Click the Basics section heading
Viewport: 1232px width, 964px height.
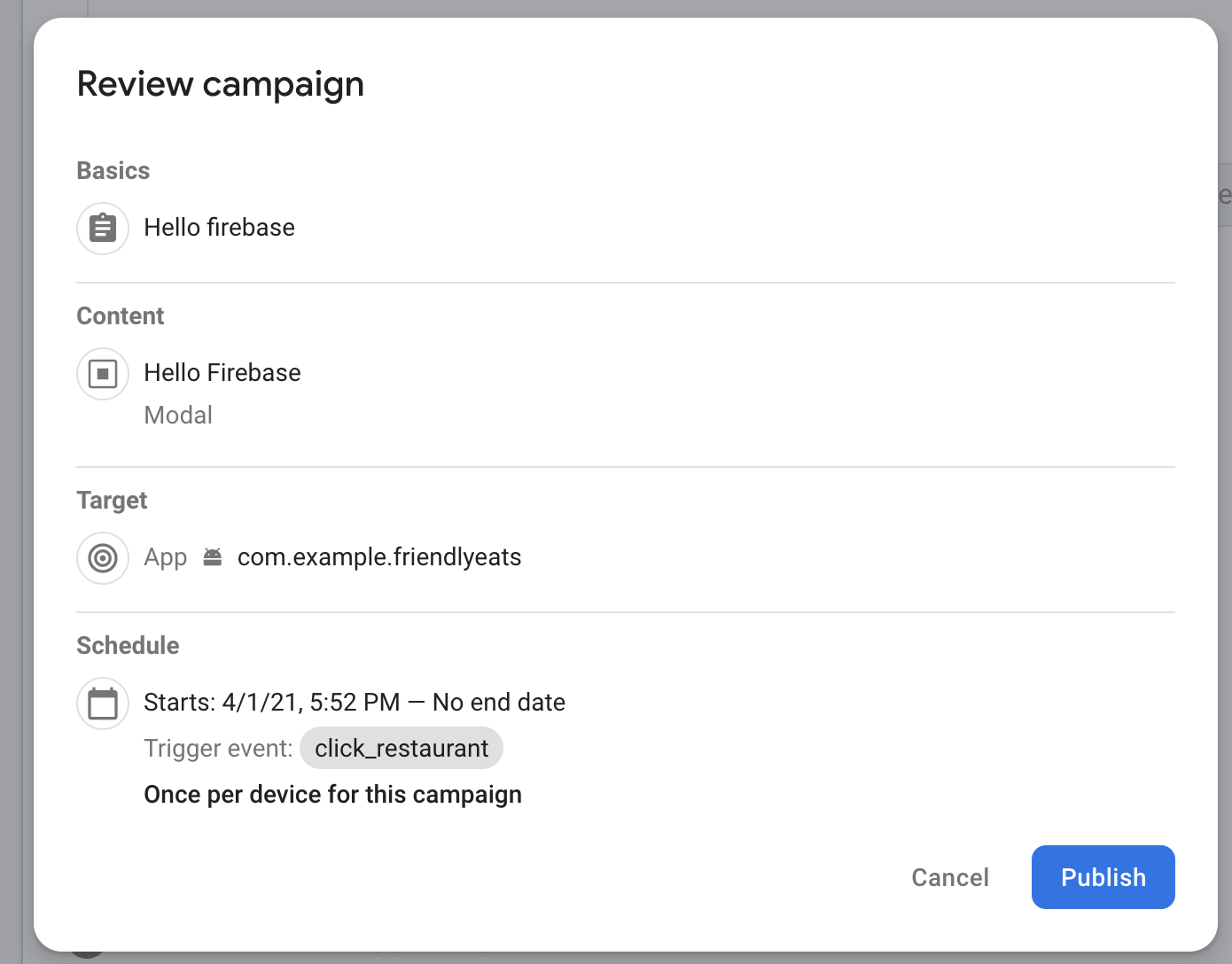click(x=113, y=171)
